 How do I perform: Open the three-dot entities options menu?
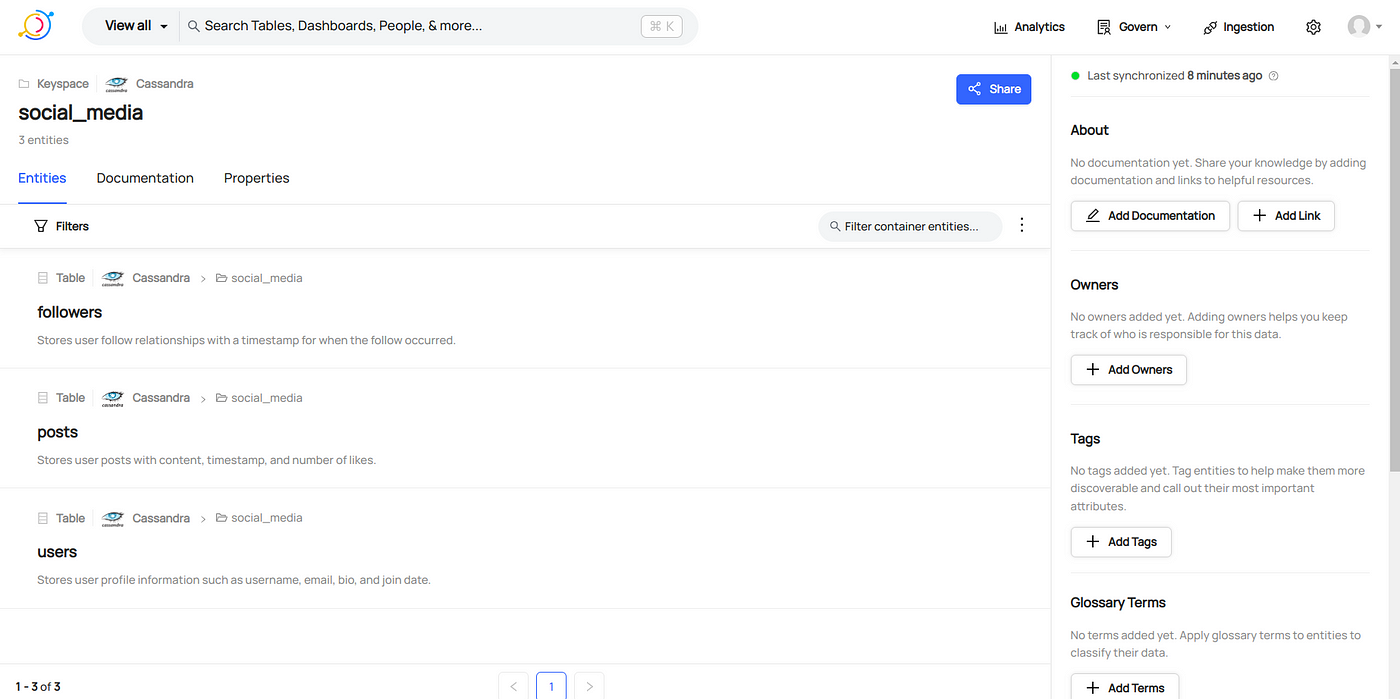[x=1021, y=225]
